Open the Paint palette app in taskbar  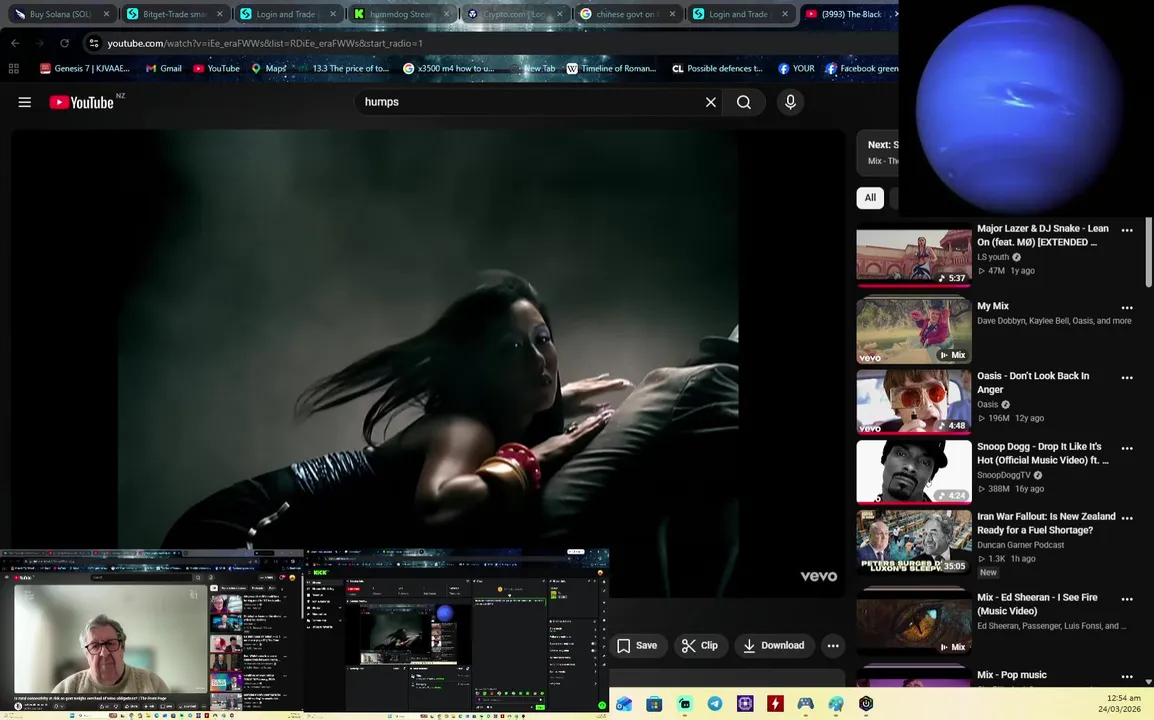pos(836,704)
